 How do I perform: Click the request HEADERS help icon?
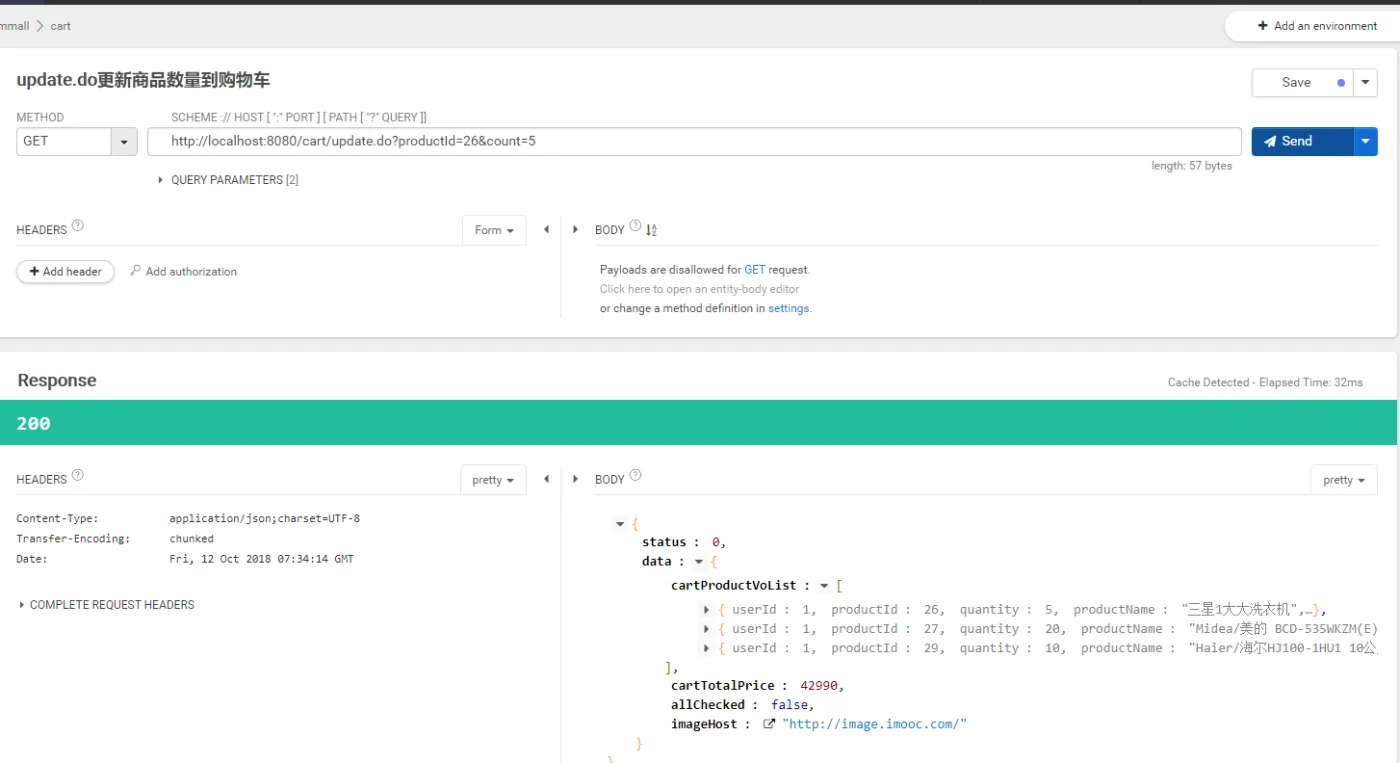coord(78,226)
